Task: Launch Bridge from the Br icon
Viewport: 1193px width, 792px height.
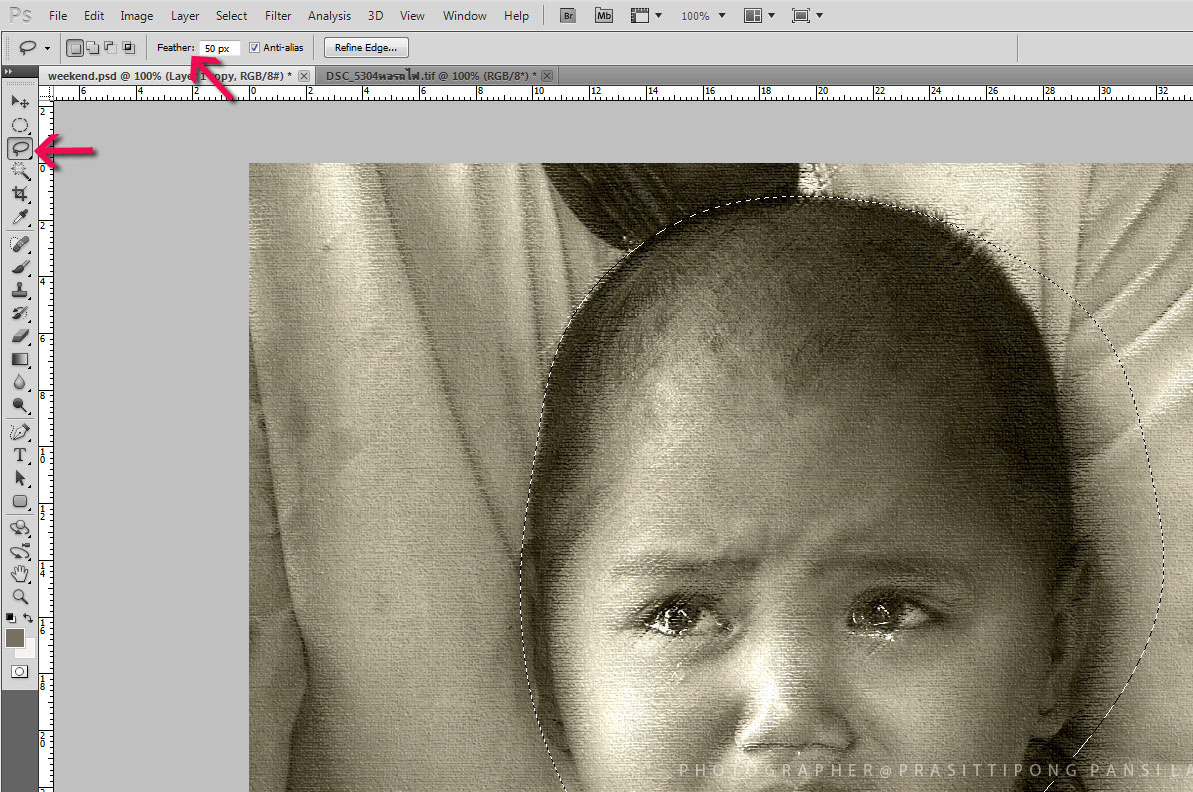Action: [568, 16]
